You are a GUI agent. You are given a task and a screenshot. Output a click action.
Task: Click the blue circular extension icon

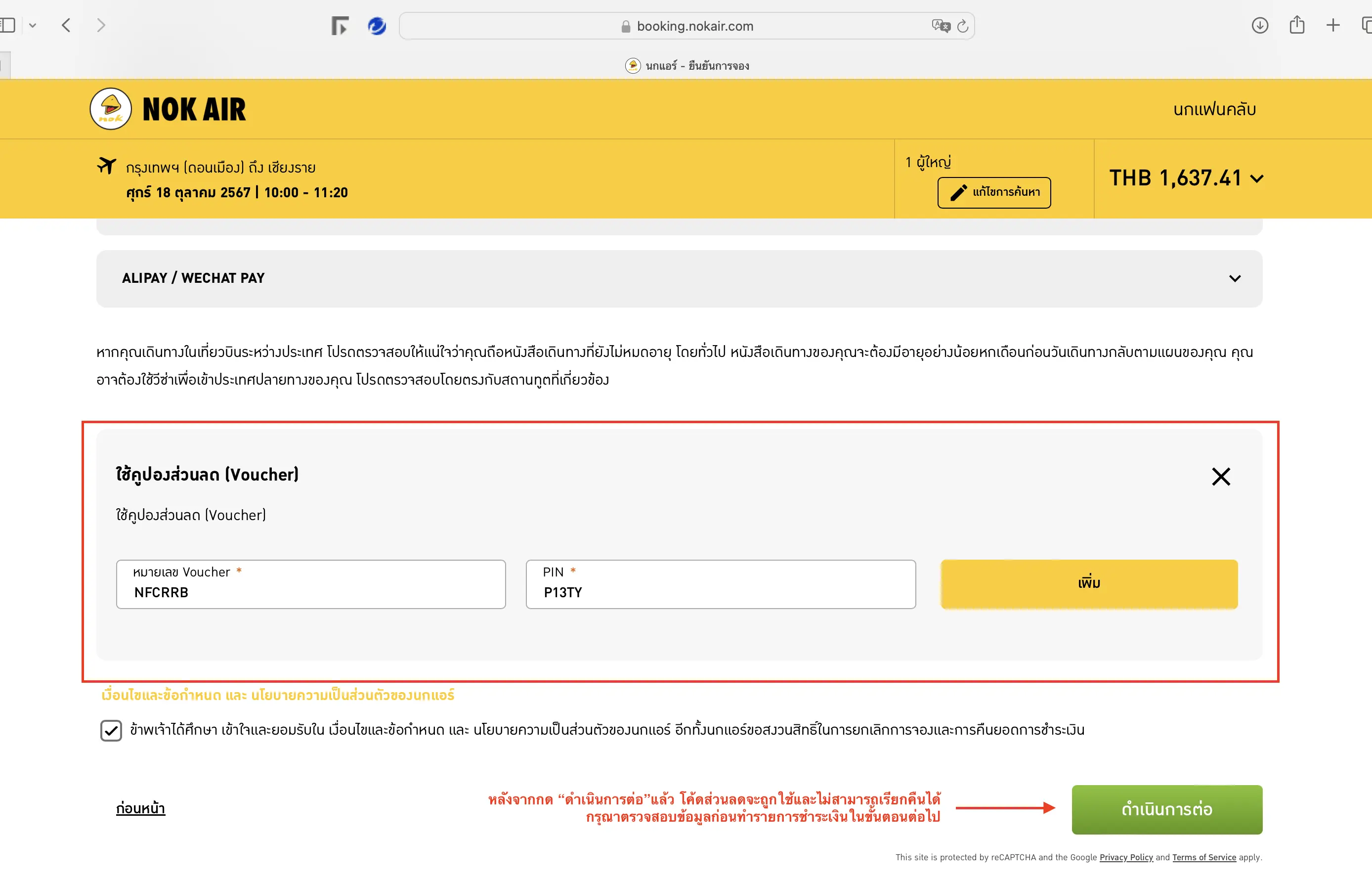(x=377, y=26)
